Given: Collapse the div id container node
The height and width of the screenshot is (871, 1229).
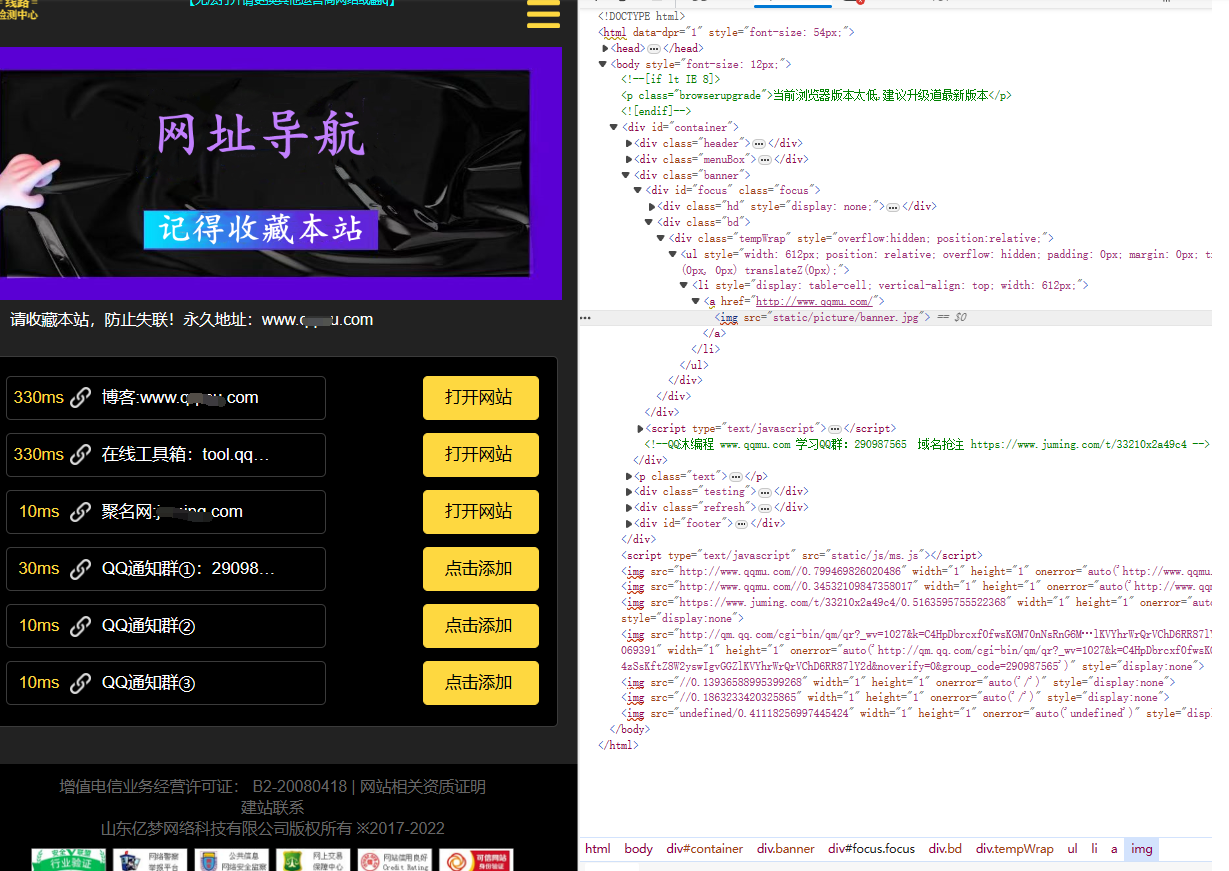Looking at the screenshot, I should click(x=613, y=127).
